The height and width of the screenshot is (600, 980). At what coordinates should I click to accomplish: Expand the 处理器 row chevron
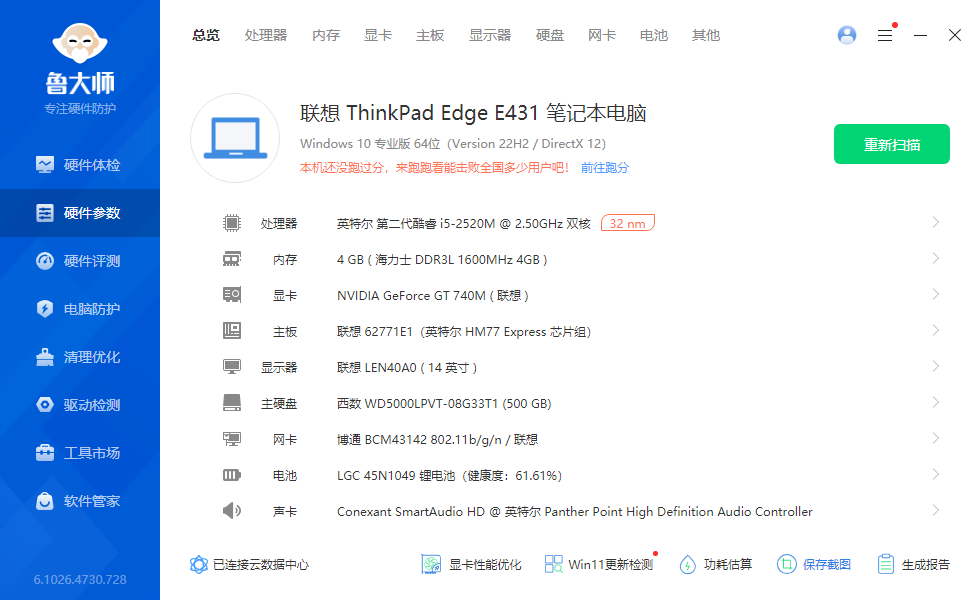(x=936, y=222)
